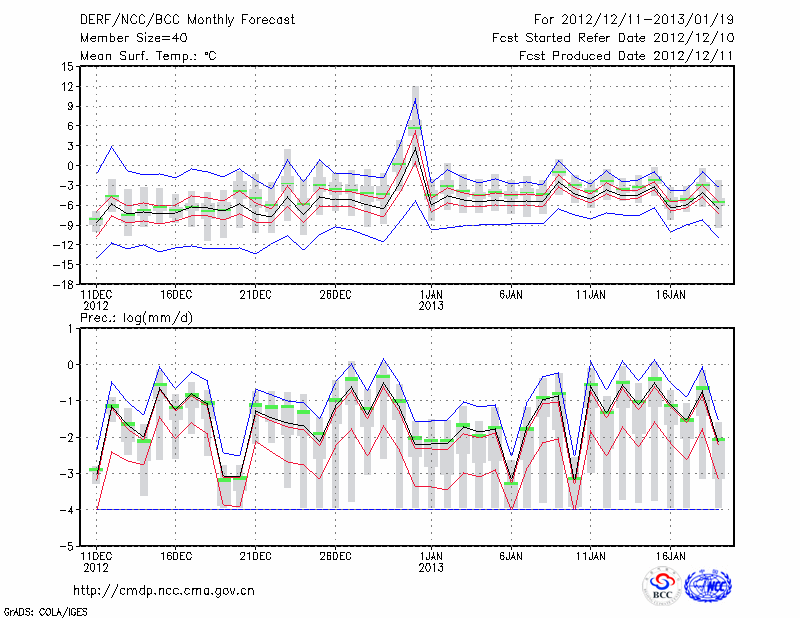Click the 6JAN tick under precipitation chart
Screen dimensions: 800x618
coord(511,554)
